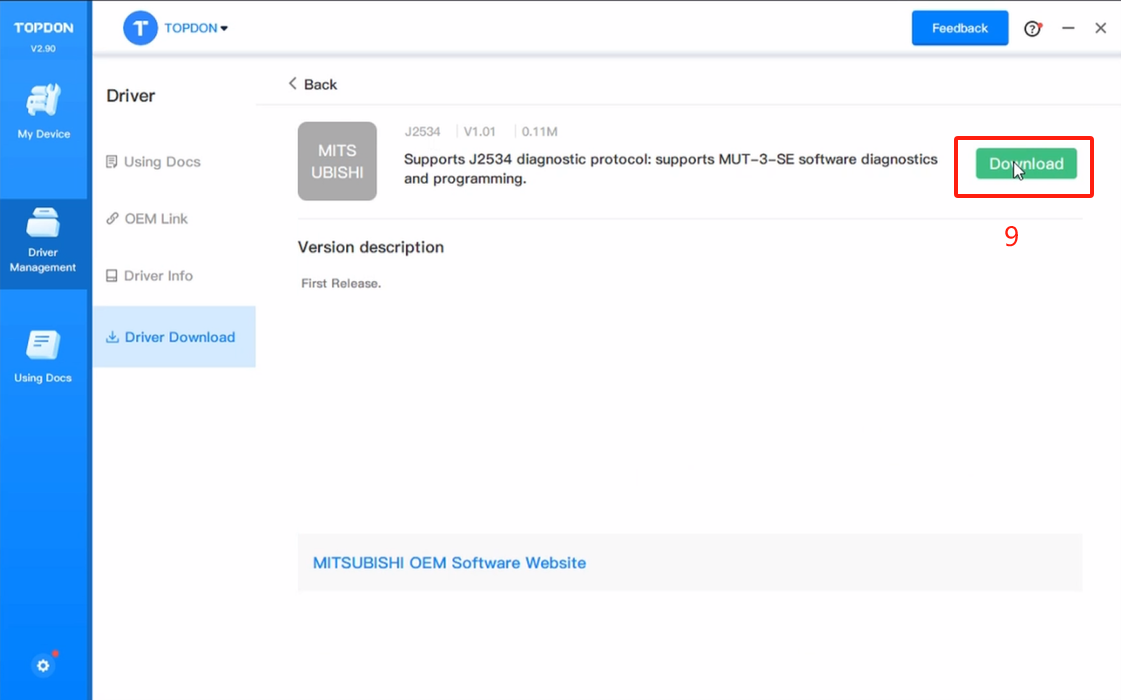This screenshot has height=700, width=1121.
Task: Click the blue Feedback button
Action: 959,28
